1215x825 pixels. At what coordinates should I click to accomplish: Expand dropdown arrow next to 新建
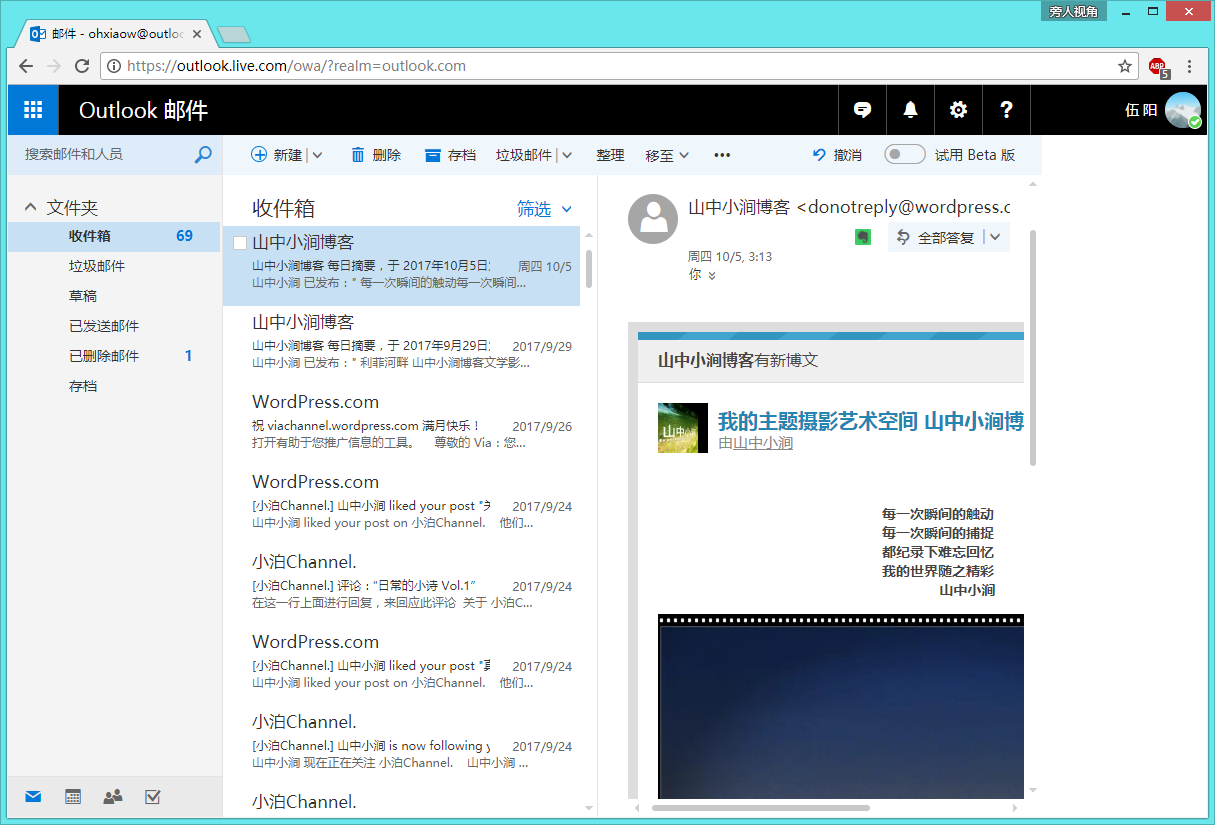317,155
